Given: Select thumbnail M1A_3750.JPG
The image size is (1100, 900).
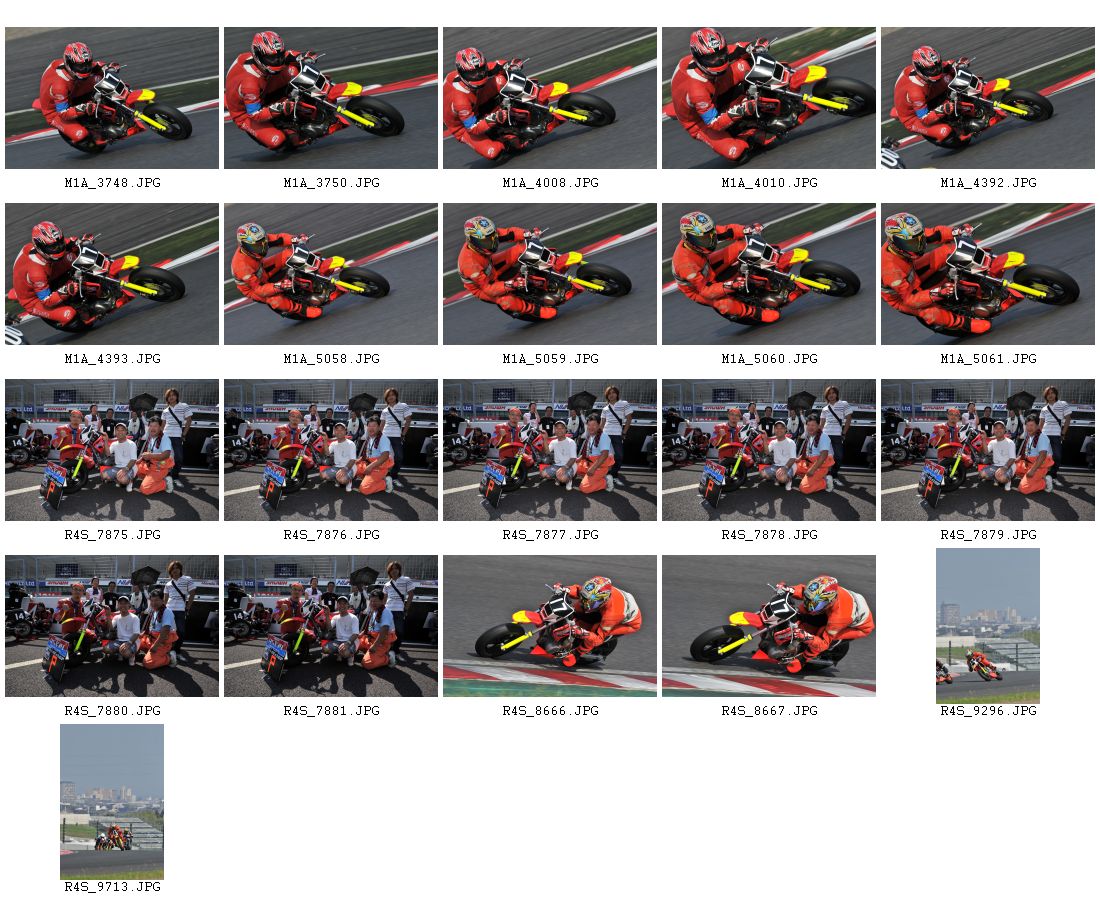Looking at the screenshot, I should coord(331,98).
